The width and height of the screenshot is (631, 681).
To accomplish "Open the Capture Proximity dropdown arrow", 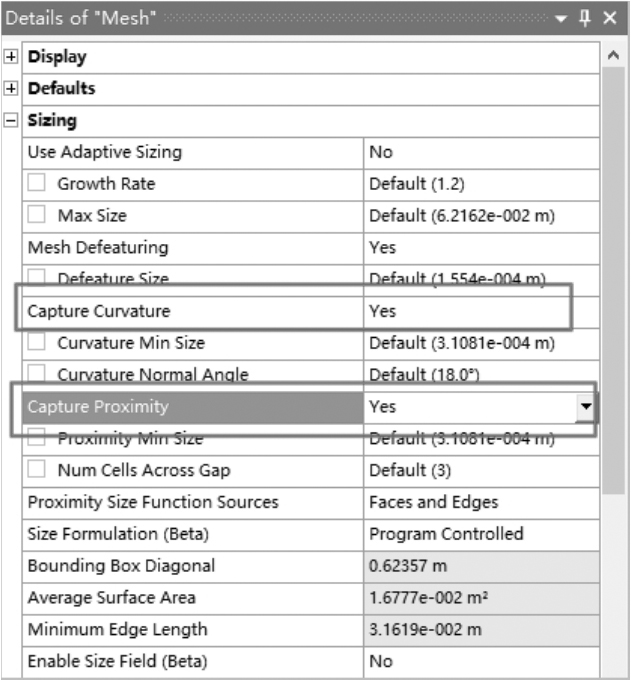I will (586, 407).
